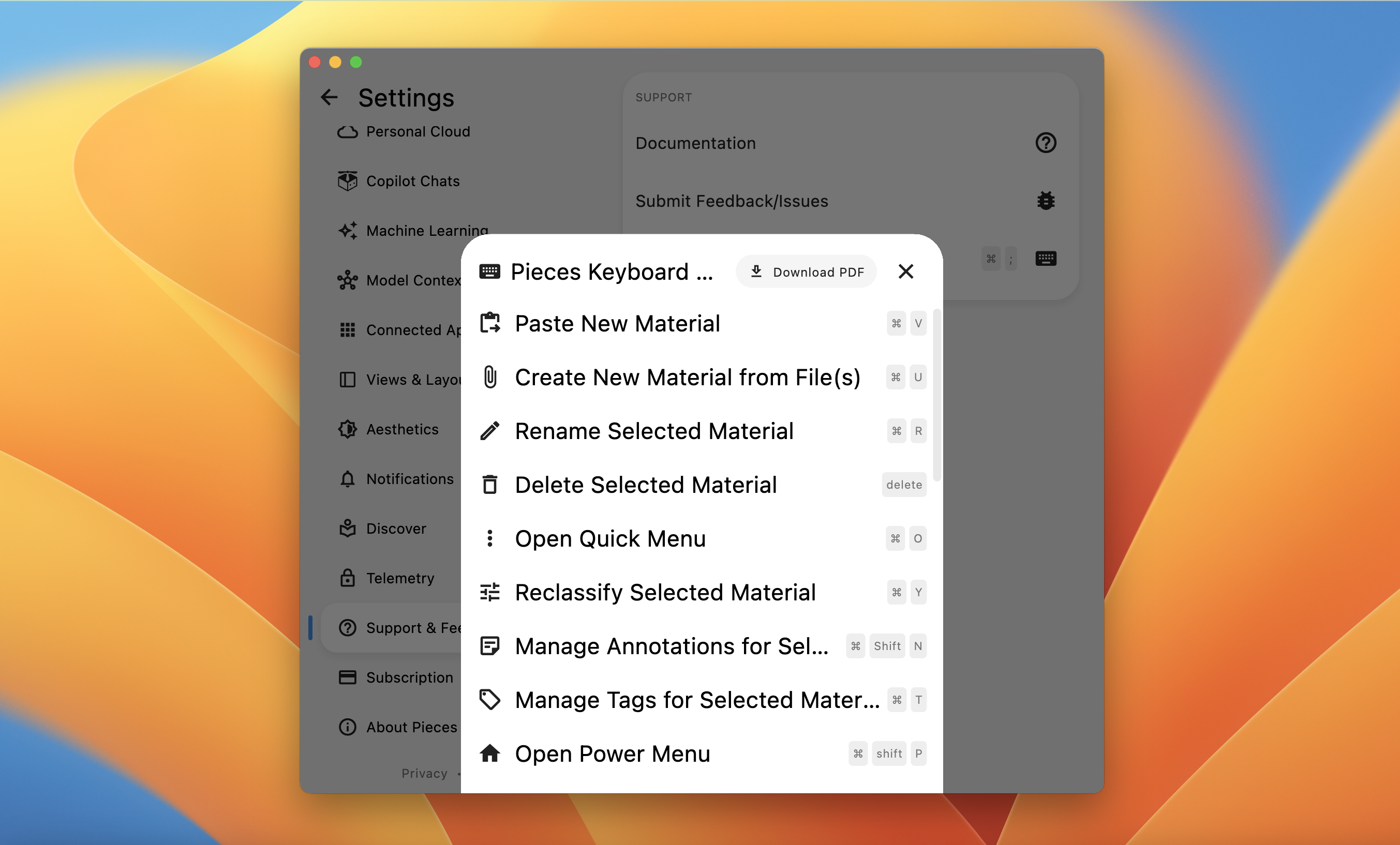Click the SUPPORT section heading

pyautogui.click(x=664, y=98)
